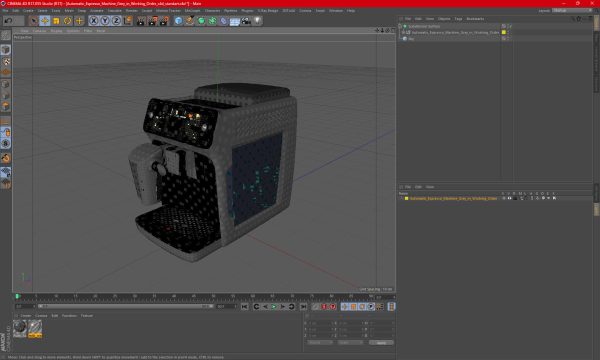Select the Live Selection arrow tool
The image size is (600, 360).
(x=34, y=21)
